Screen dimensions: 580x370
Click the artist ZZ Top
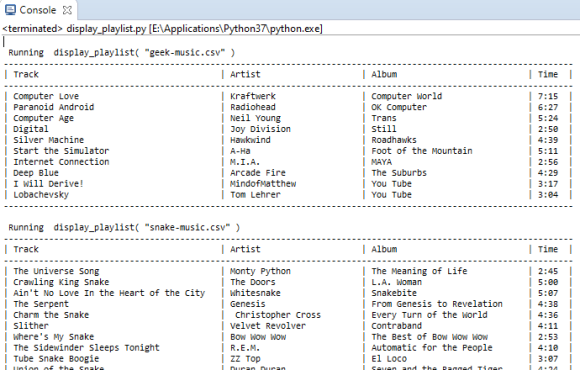point(245,359)
